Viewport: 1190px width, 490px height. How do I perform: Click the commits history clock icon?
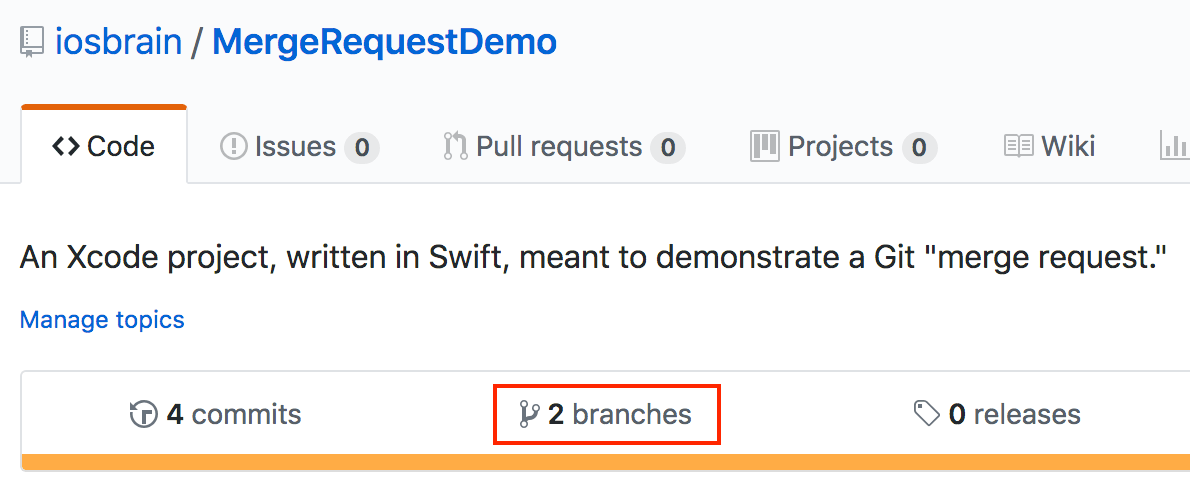tap(144, 414)
